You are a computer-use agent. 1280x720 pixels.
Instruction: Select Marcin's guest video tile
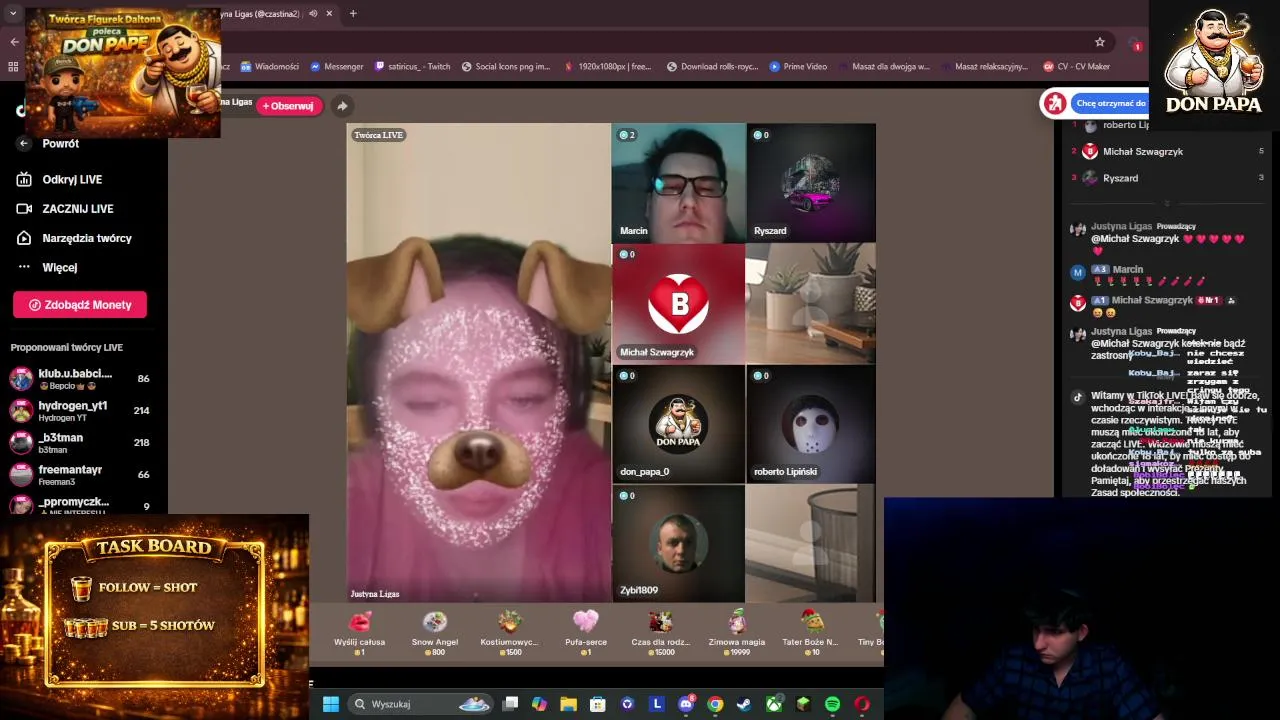678,183
